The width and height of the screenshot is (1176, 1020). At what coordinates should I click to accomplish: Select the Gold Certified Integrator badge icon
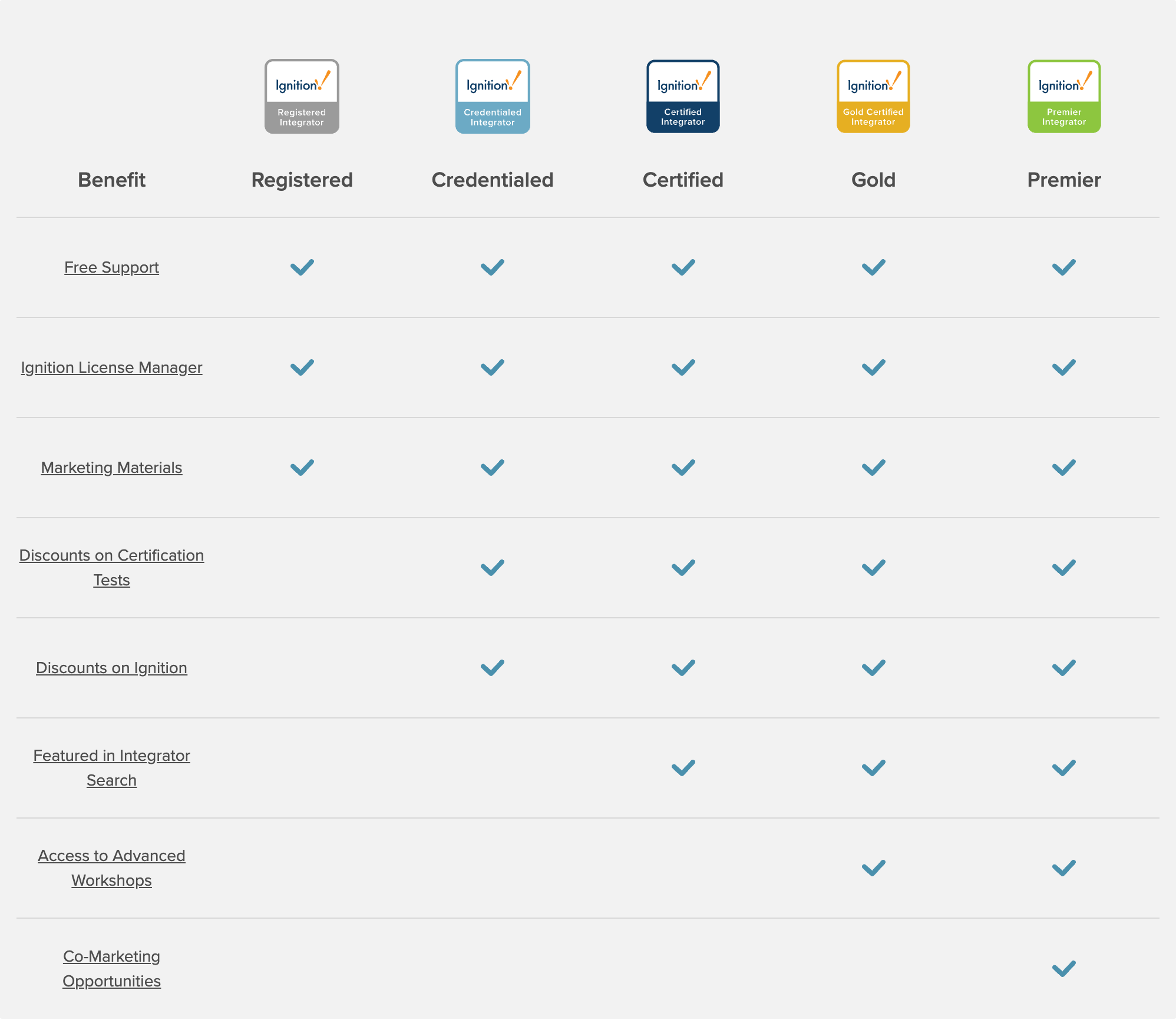tap(873, 96)
